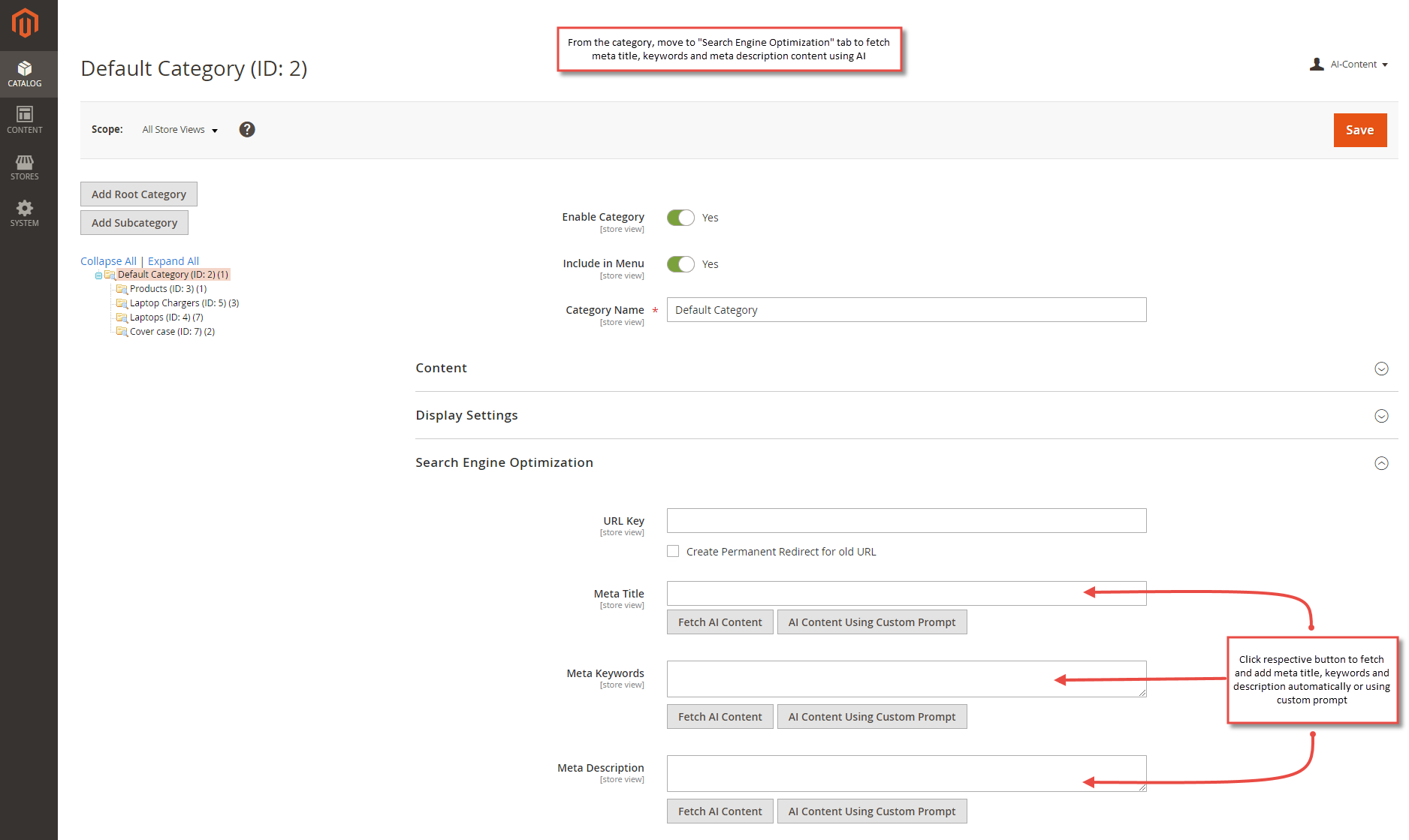Screen dimensions: 1409x840
Task: Open the STORES menu
Action: [25, 166]
